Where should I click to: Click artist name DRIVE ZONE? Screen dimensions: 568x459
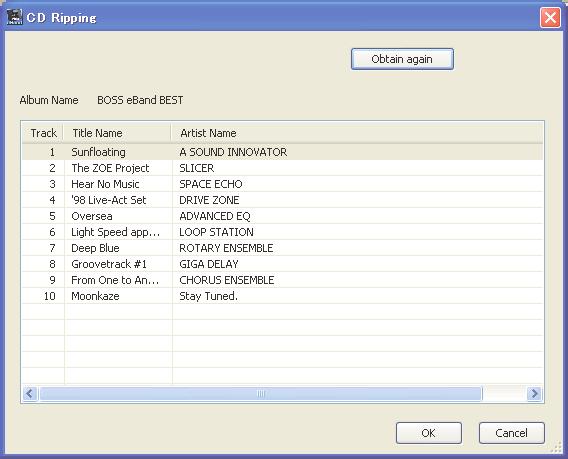209,200
